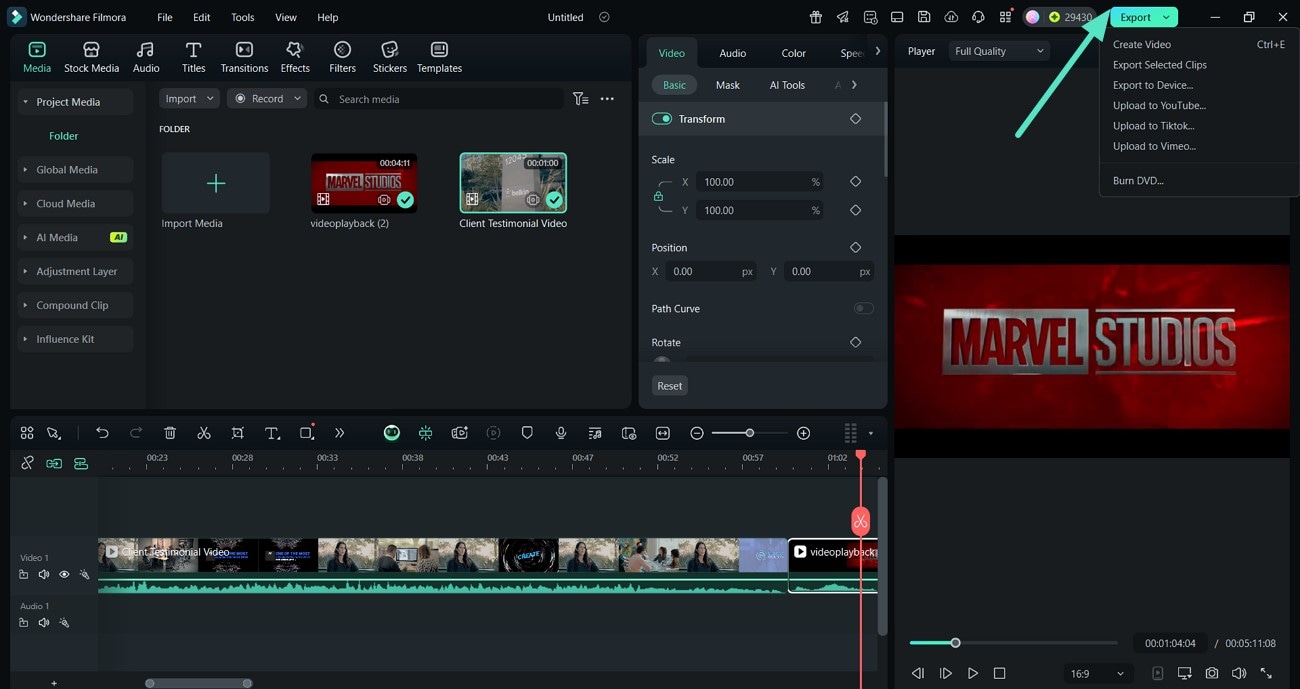
Task: Click the undo arrow in timeline toolbar
Action: 102,433
